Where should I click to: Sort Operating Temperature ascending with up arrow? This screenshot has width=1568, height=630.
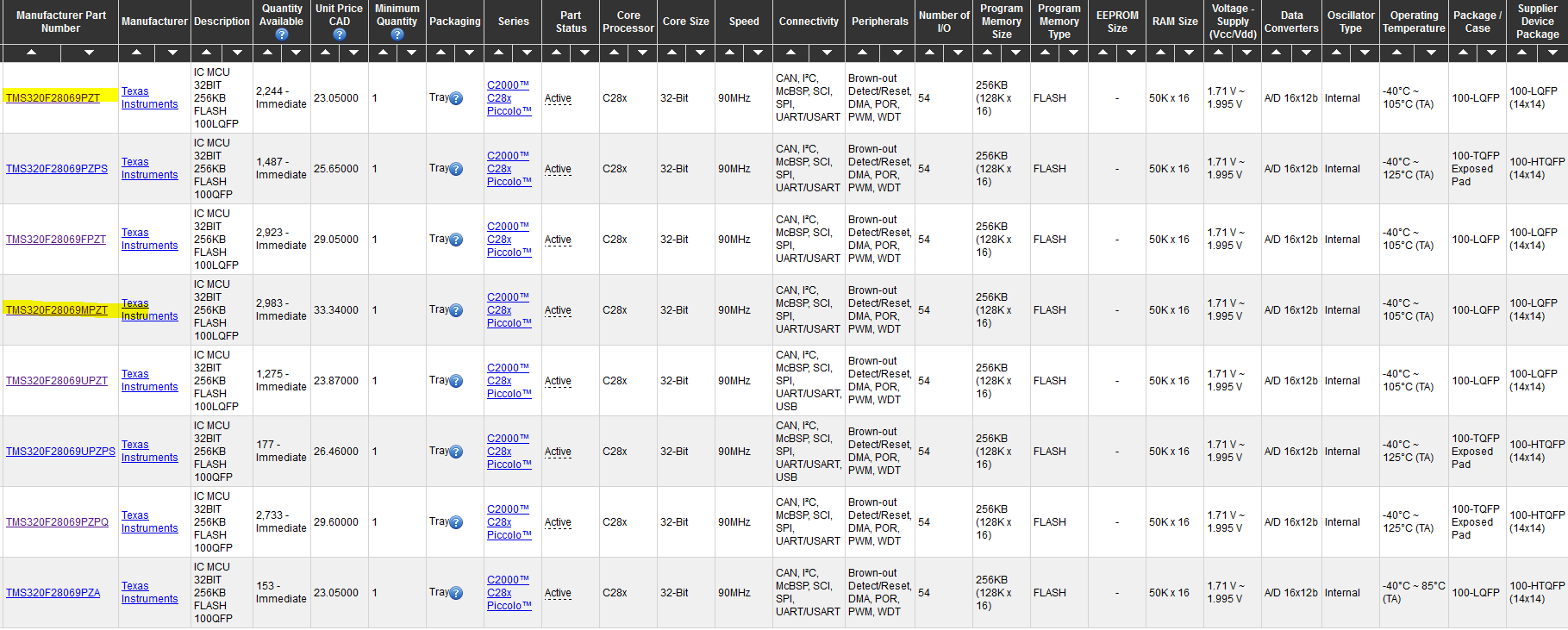[x=1396, y=53]
